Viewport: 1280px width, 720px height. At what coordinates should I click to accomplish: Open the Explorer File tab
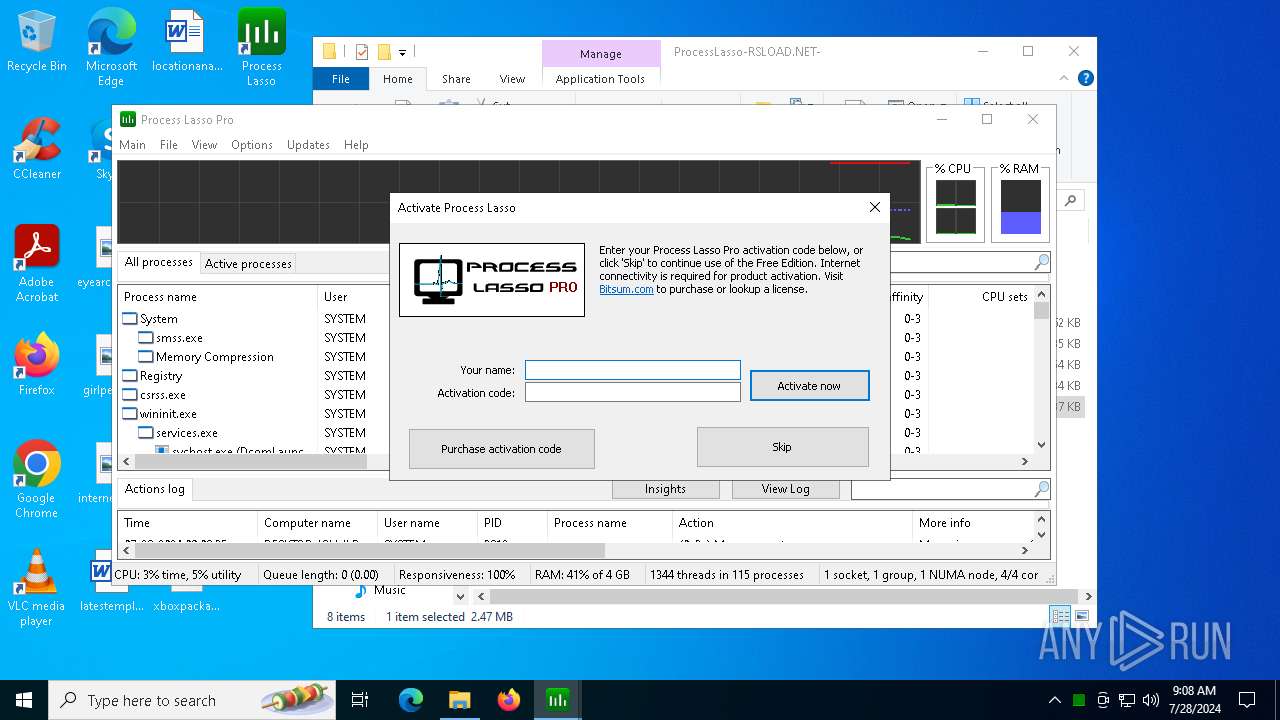coord(341,79)
